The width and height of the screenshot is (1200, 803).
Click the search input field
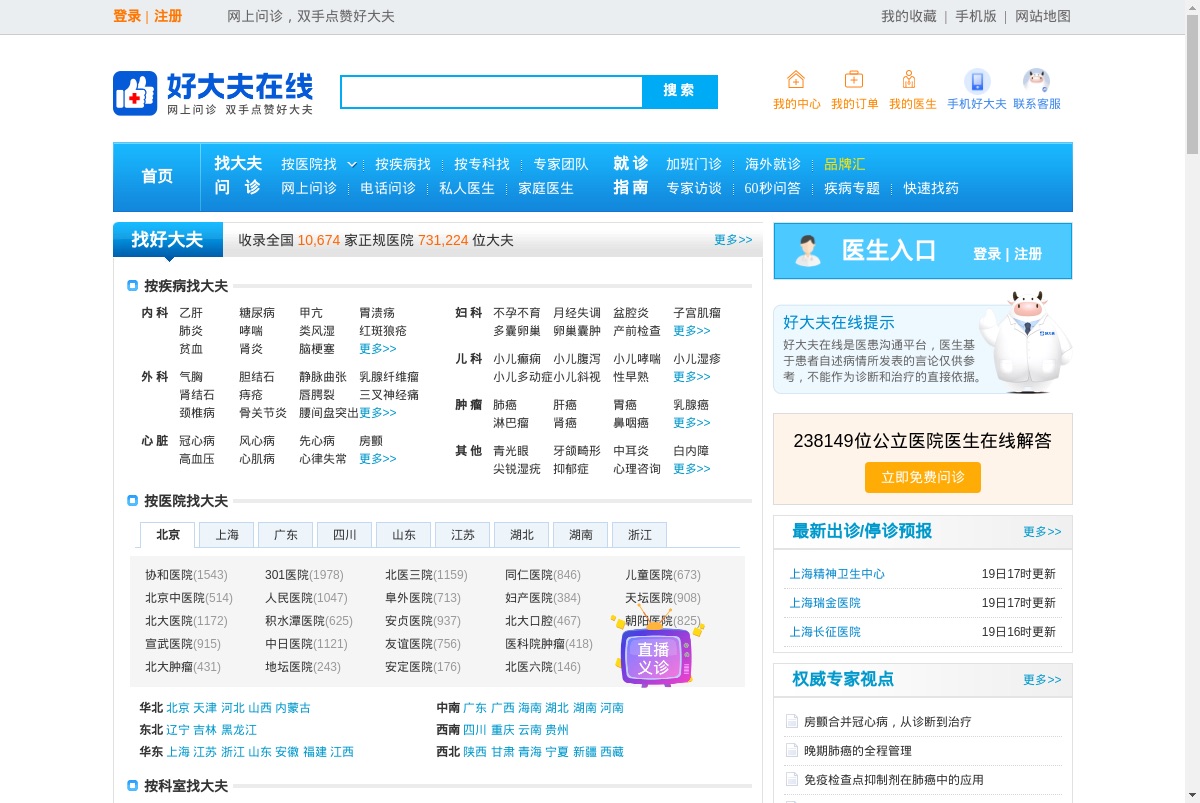[x=491, y=92]
